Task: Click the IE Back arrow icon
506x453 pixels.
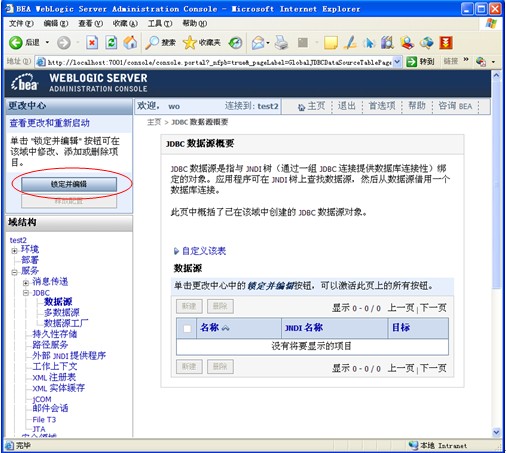Action: tap(15, 43)
